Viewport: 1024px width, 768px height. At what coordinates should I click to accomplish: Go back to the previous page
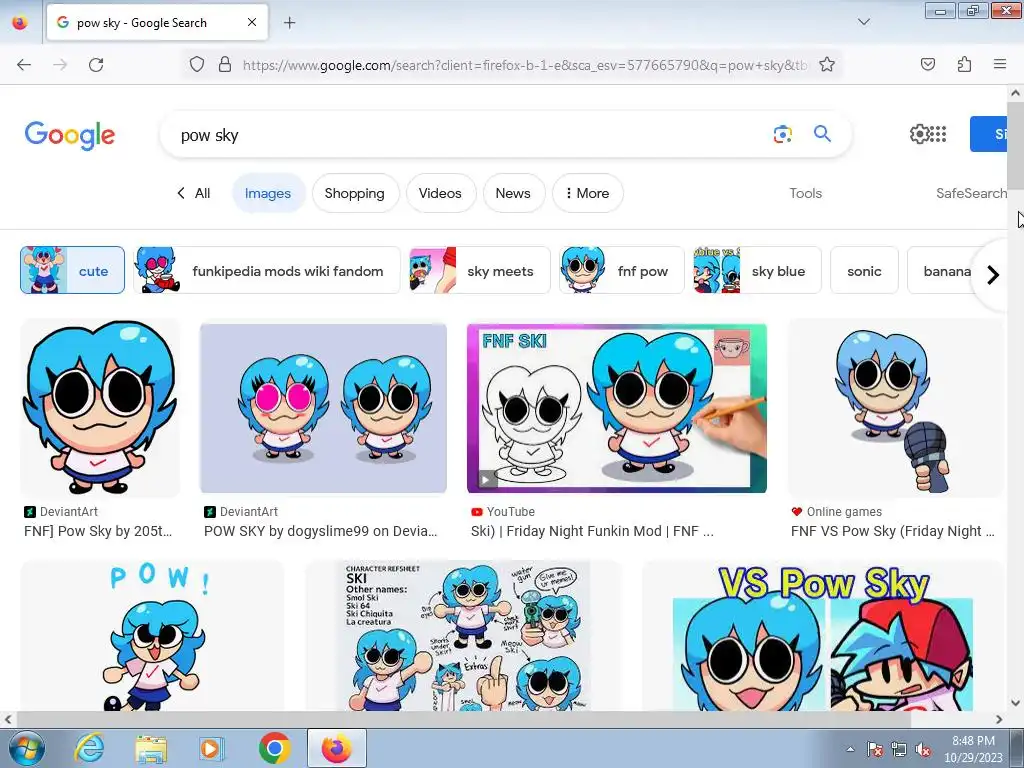pos(24,65)
